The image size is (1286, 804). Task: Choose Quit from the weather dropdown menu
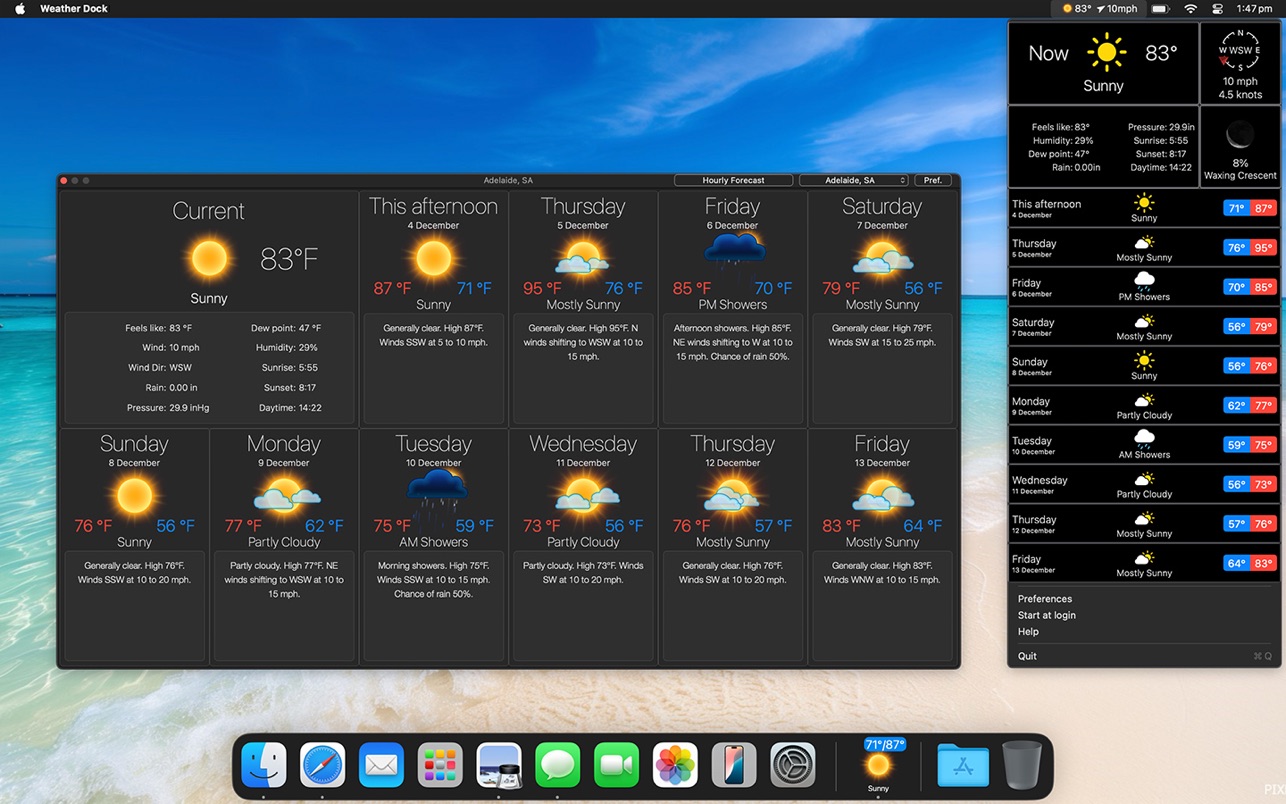[x=1027, y=656]
